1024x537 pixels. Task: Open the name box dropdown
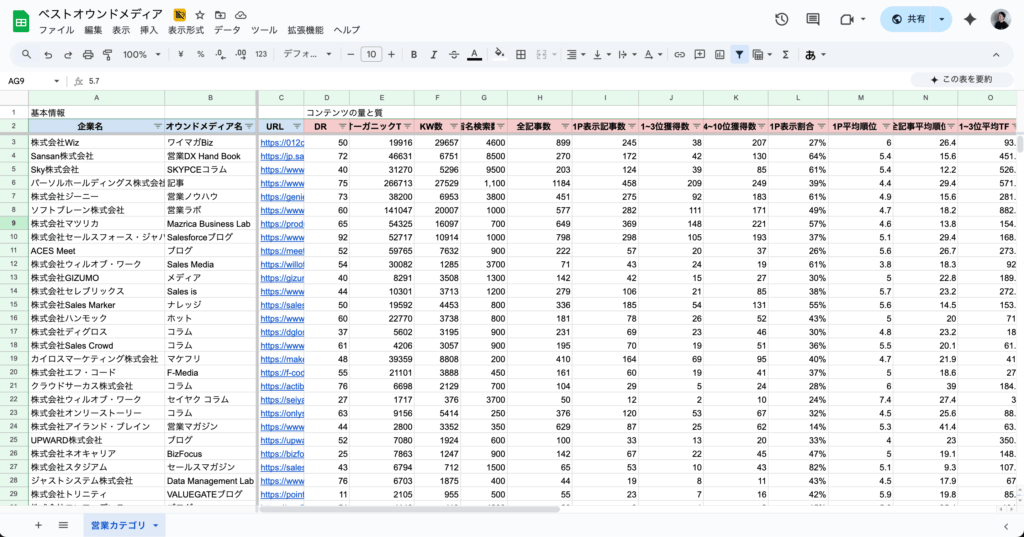[x=56, y=81]
